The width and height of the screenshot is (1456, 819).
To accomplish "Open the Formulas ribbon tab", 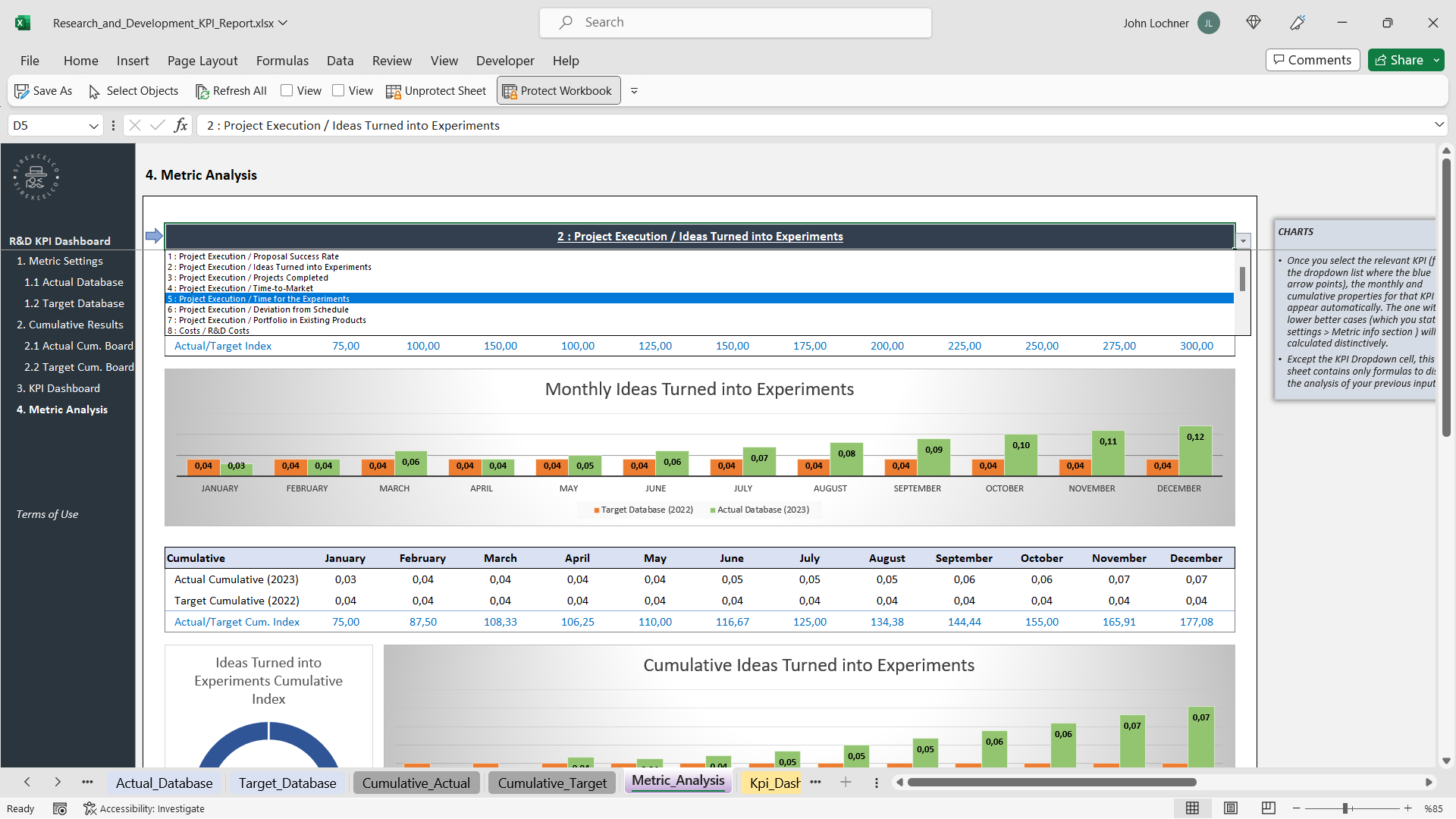I will point(282,61).
